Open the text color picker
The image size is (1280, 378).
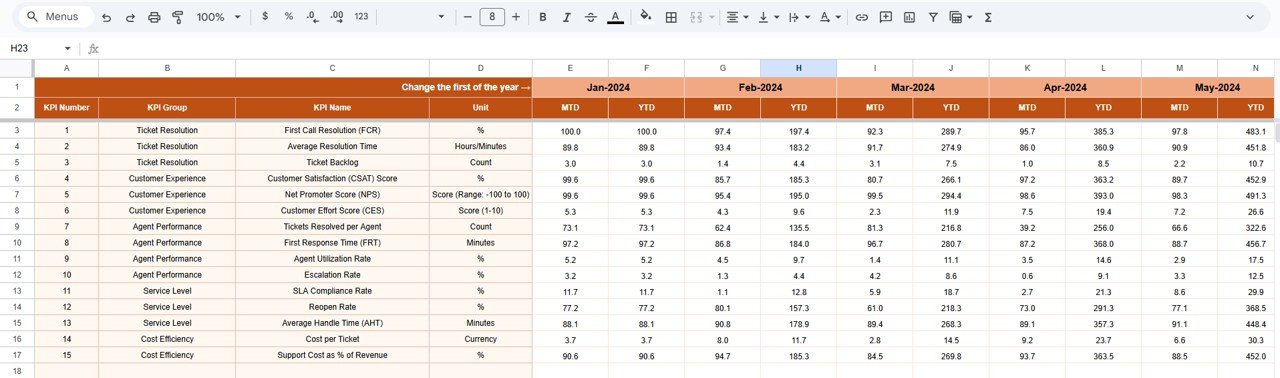[615, 17]
